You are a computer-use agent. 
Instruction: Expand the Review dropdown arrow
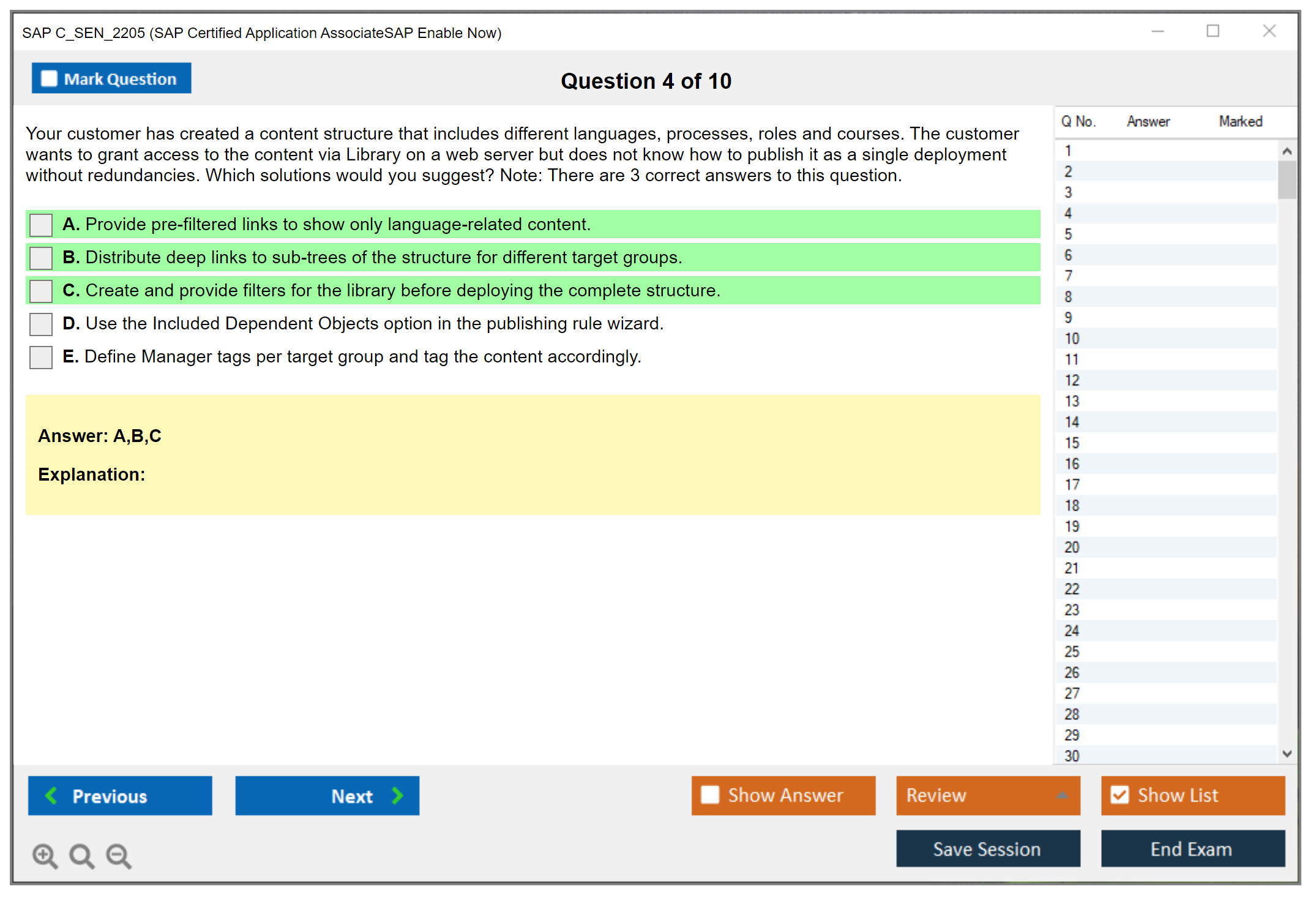click(x=1062, y=795)
